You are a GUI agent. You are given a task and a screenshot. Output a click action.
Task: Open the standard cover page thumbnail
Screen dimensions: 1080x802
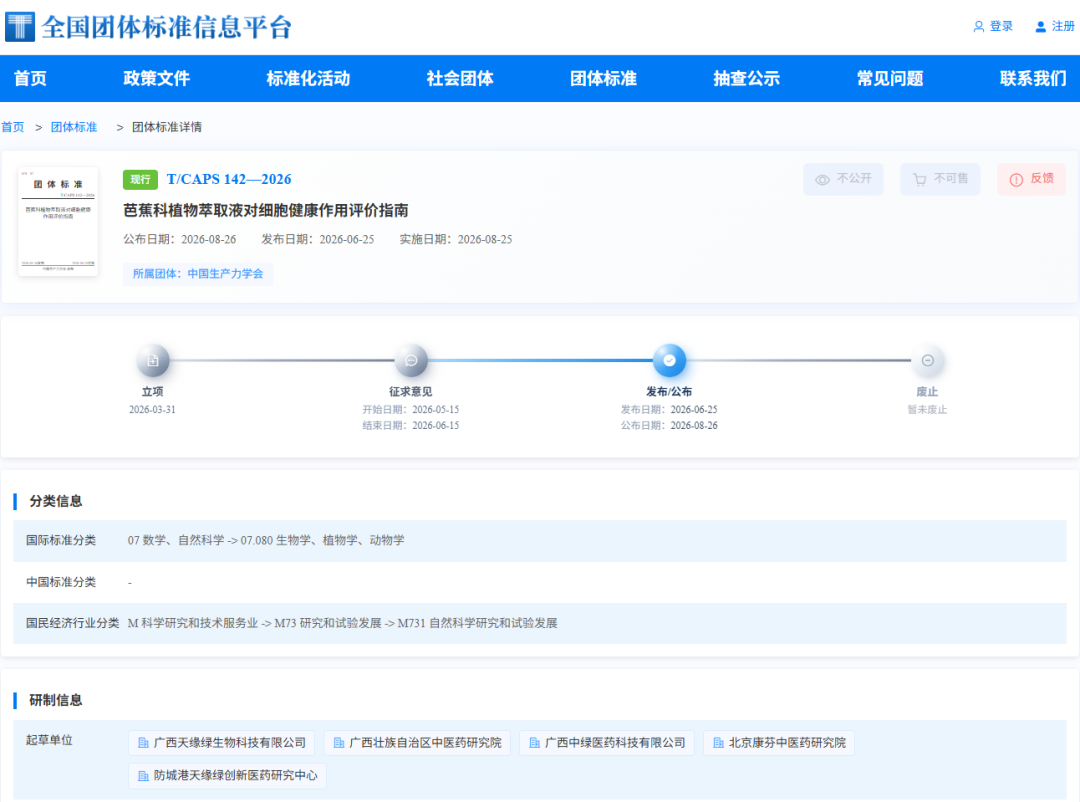coord(58,222)
